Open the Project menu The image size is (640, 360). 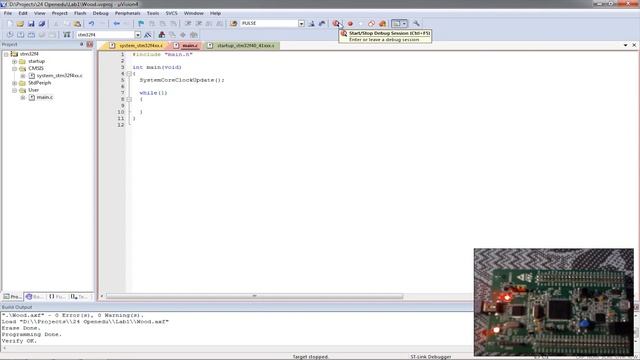coord(60,13)
